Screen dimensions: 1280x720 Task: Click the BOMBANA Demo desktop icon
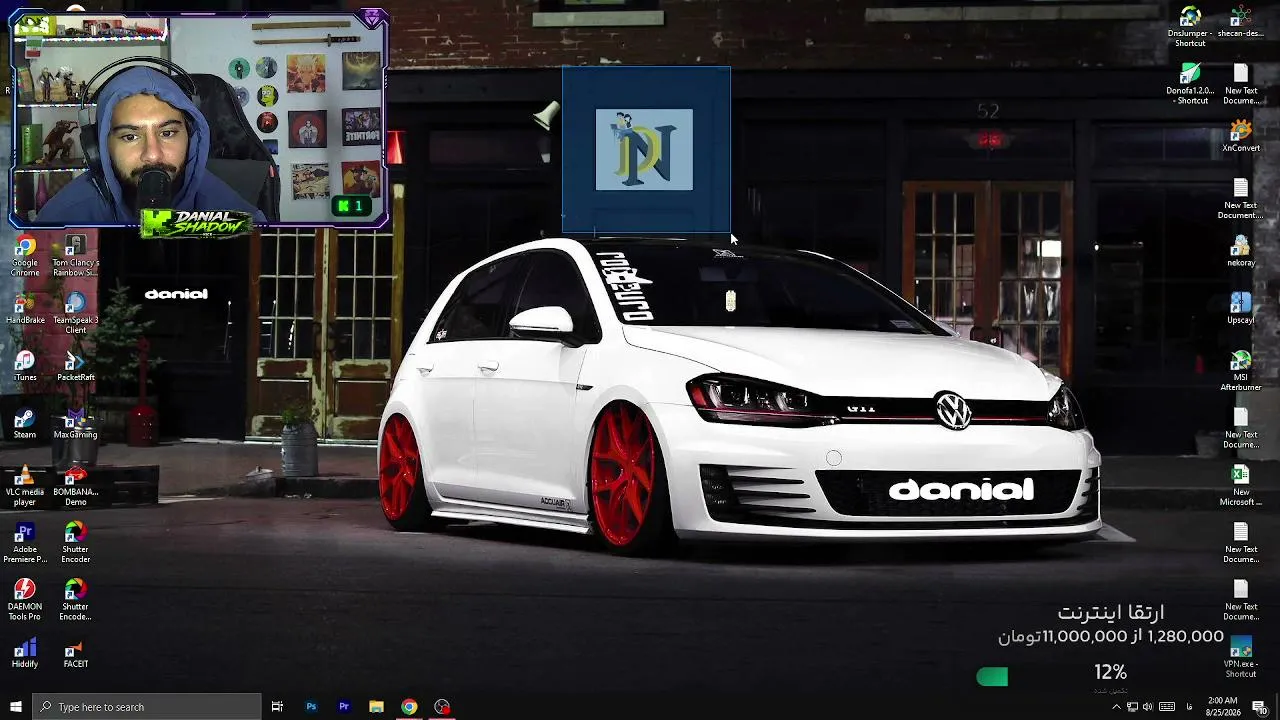coord(75,485)
